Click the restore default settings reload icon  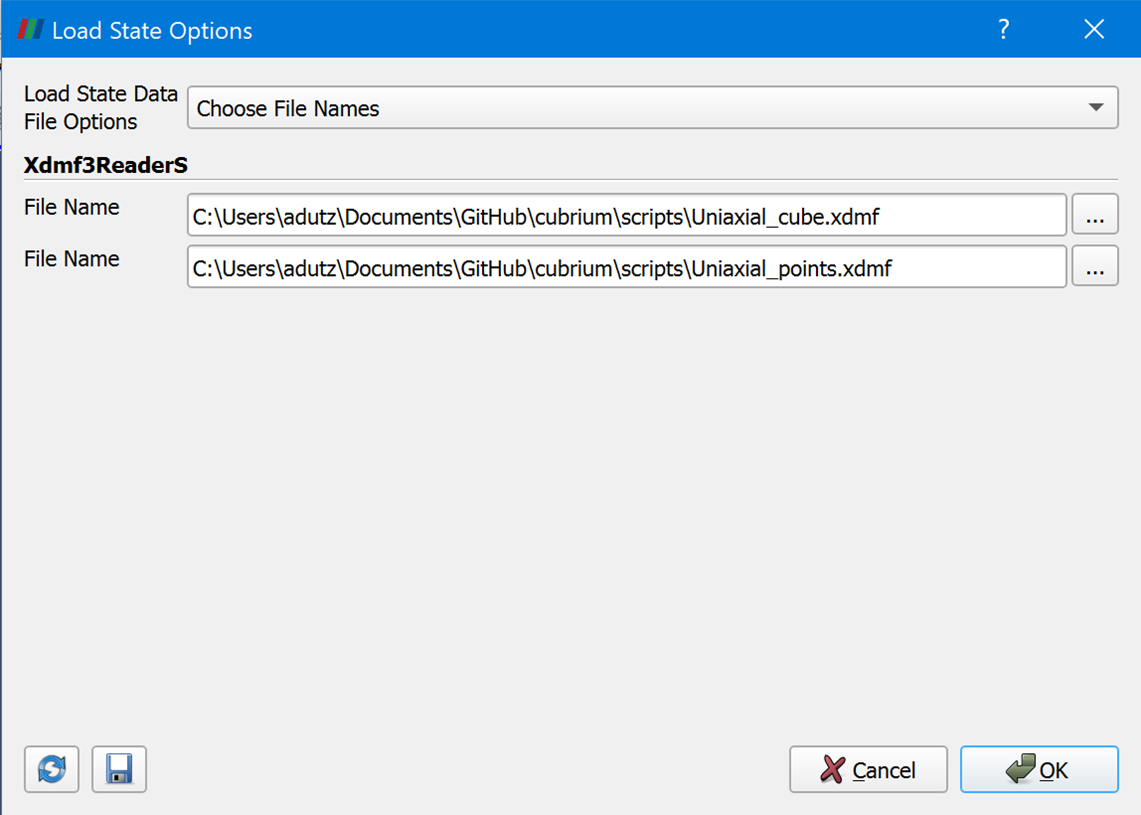point(52,769)
